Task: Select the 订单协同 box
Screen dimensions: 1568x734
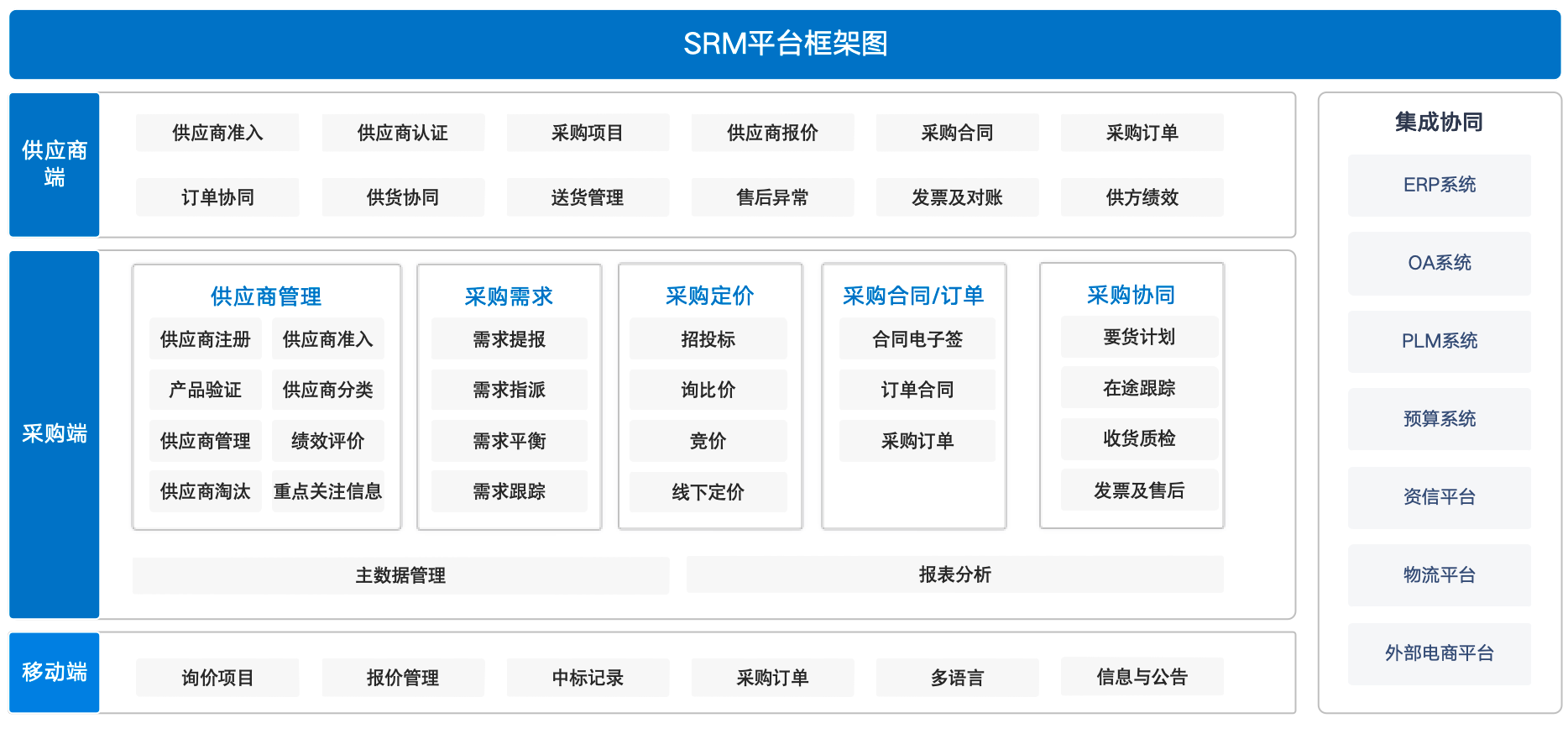Action: pos(217,197)
